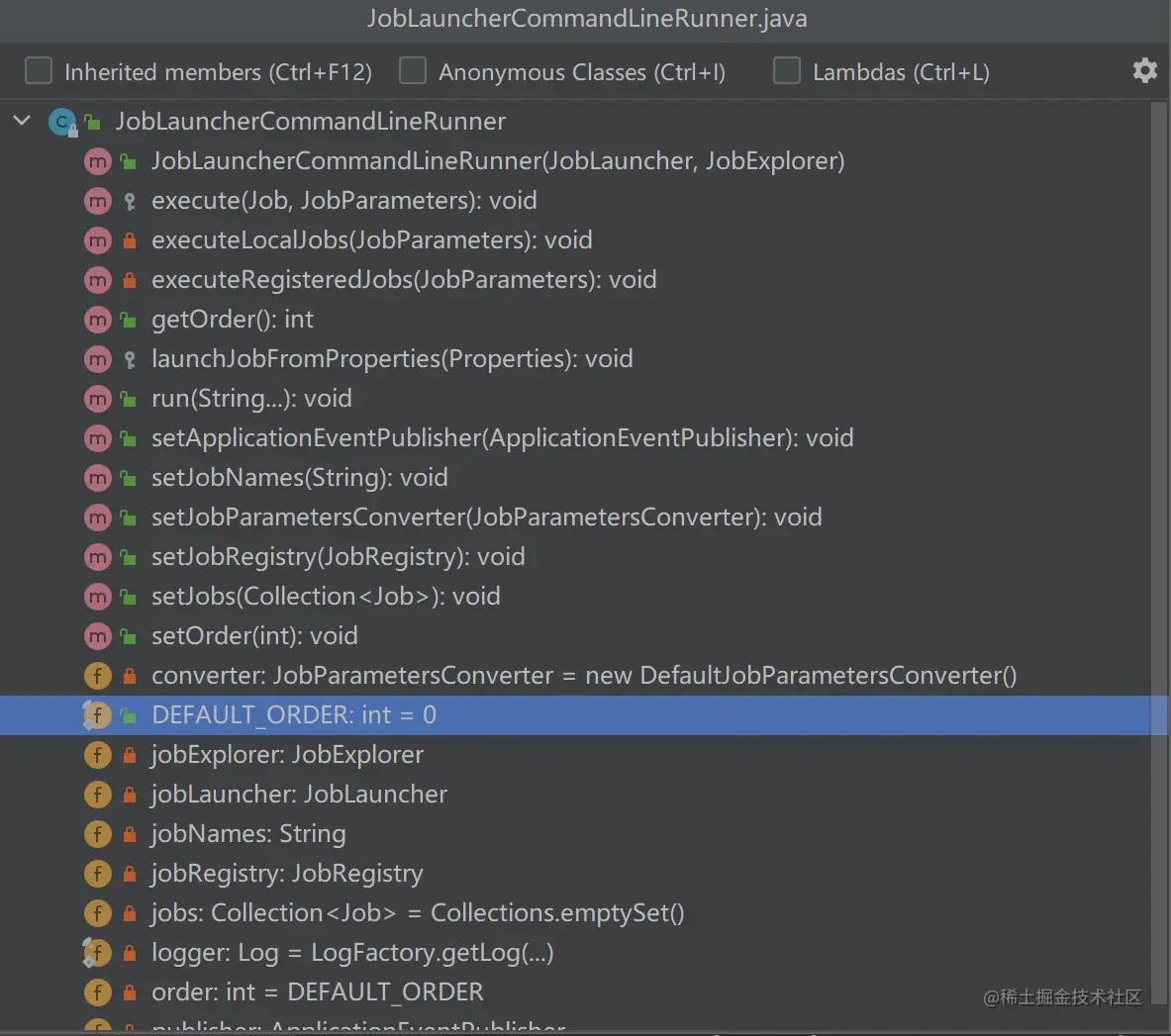The image size is (1171, 1036).
Task: Select launchJobFromProperties(Properties): void
Action: pyautogui.click(x=392, y=359)
